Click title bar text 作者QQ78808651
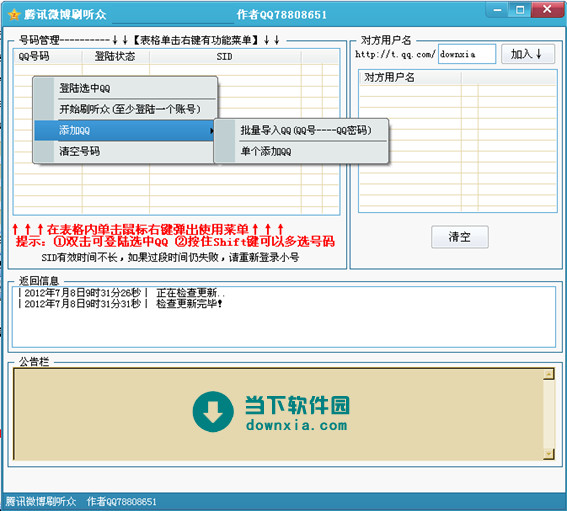 (x=282, y=15)
